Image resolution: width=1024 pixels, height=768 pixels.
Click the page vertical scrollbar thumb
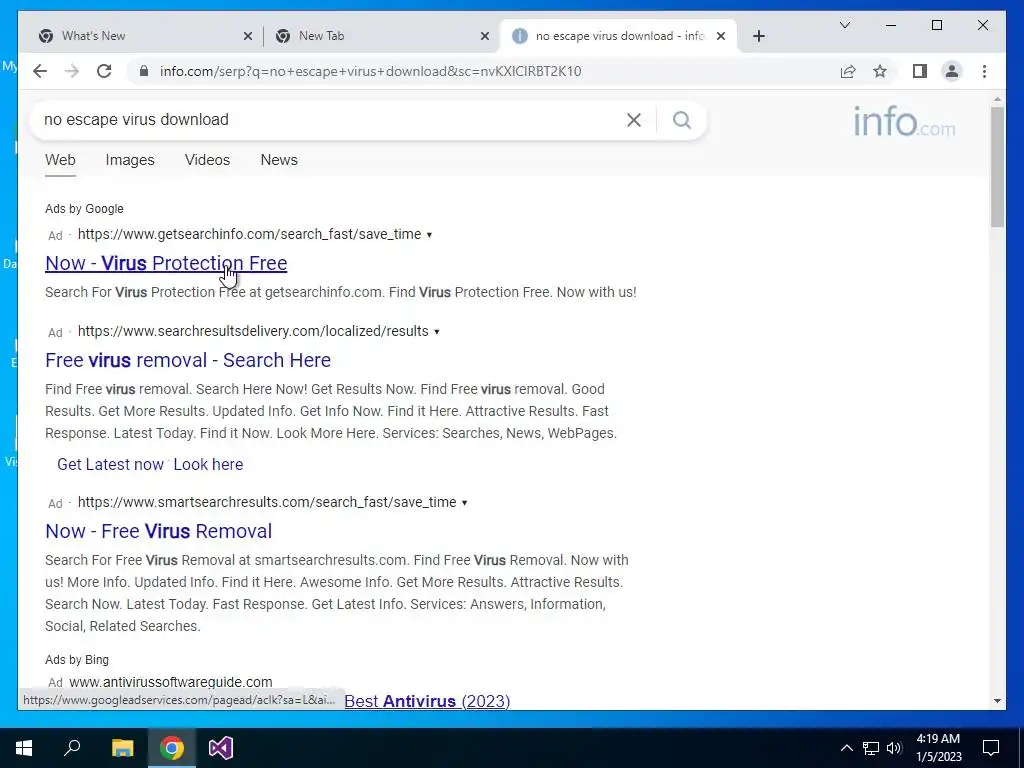997,167
